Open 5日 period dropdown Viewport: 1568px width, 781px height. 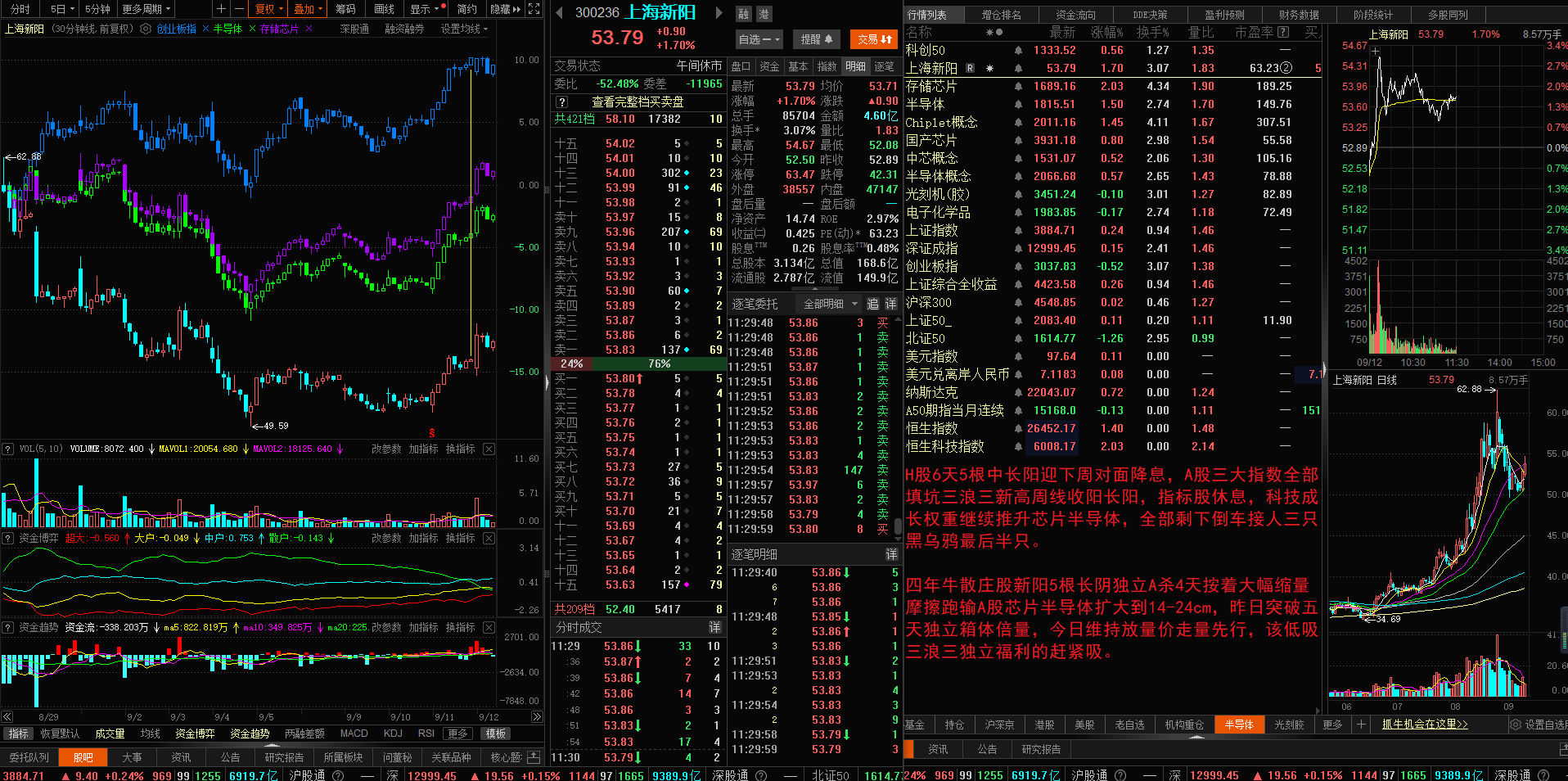pos(61,9)
